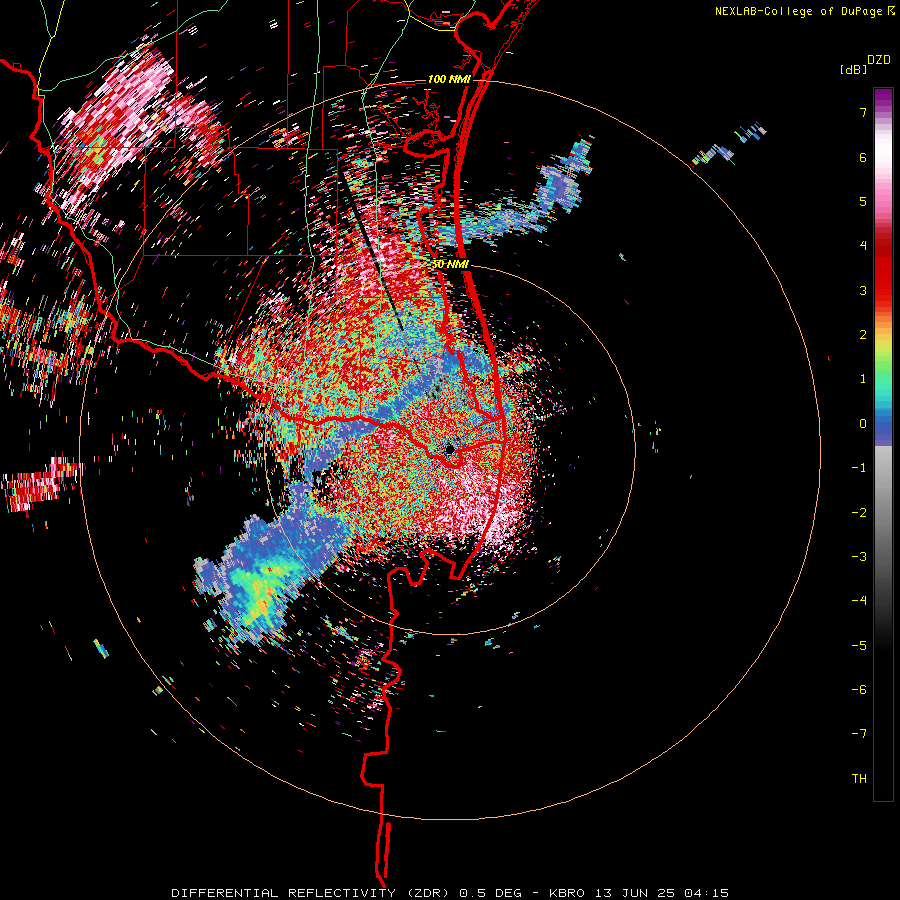Click the Differential Reflectivity caption at bottom
900x900 pixels.
point(450,893)
